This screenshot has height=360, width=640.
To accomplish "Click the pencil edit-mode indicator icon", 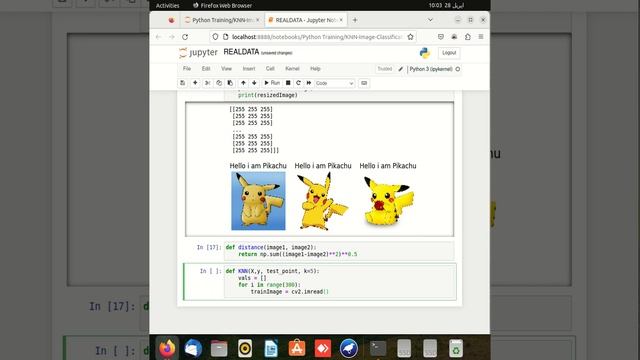I will [401, 69].
